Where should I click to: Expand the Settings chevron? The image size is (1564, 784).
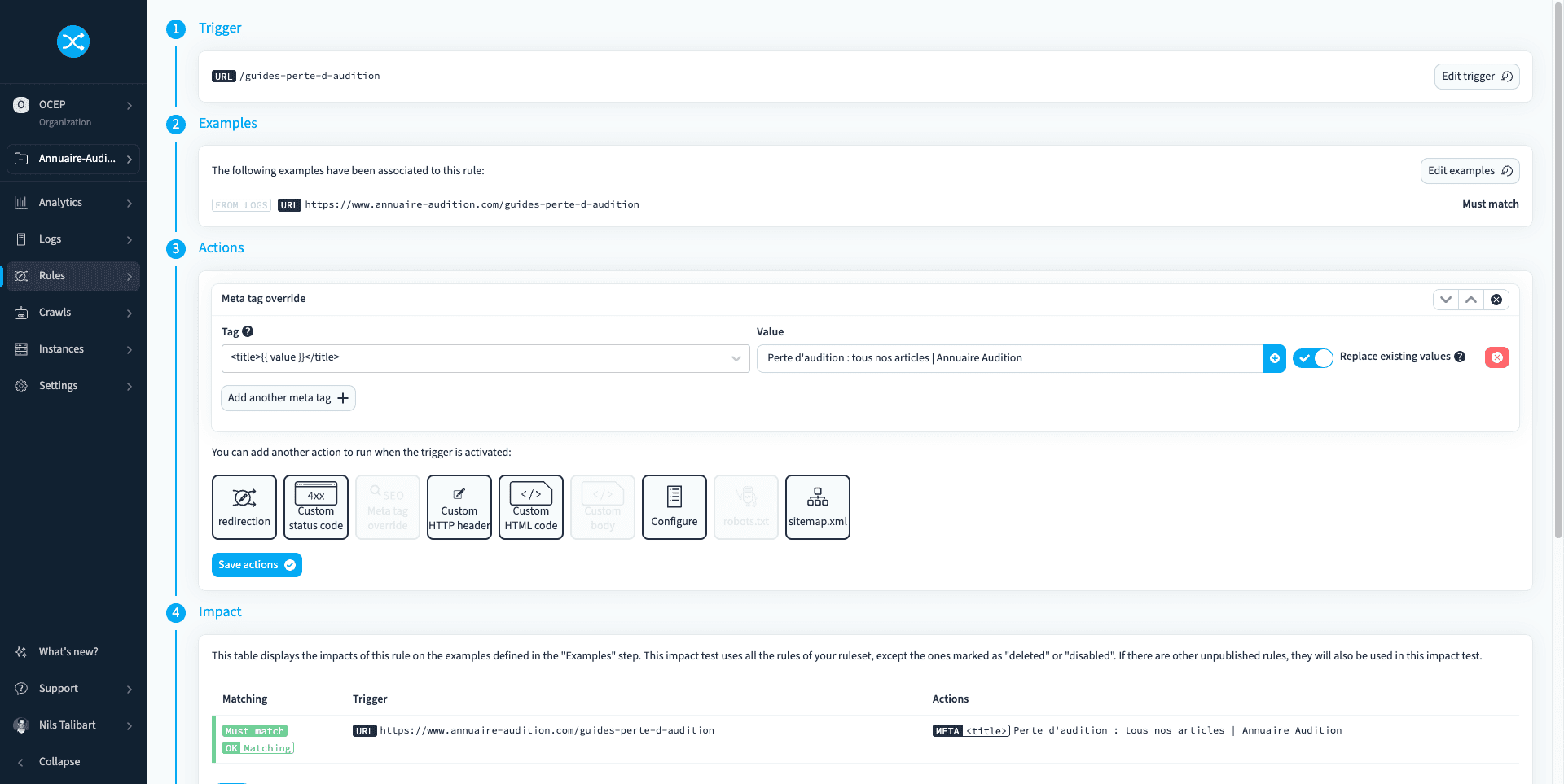click(130, 387)
